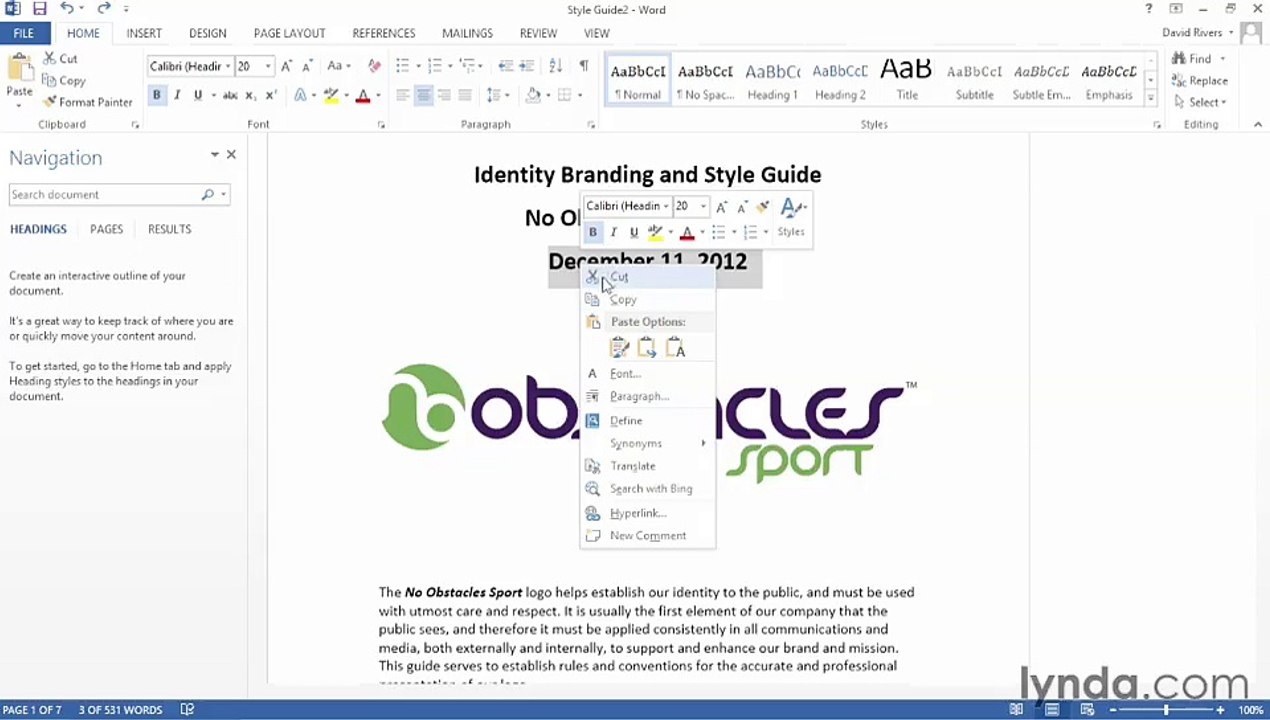Screen dimensions: 1270x720
Task: Choose Copy from the context menu
Action: [648, 300]
